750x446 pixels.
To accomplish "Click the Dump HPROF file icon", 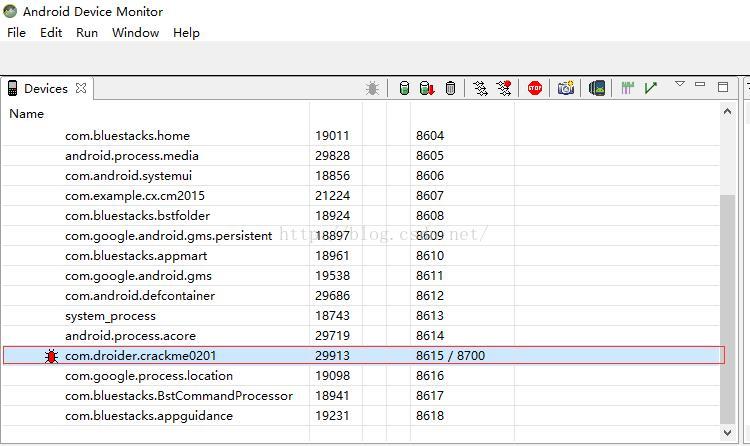I will [427, 89].
